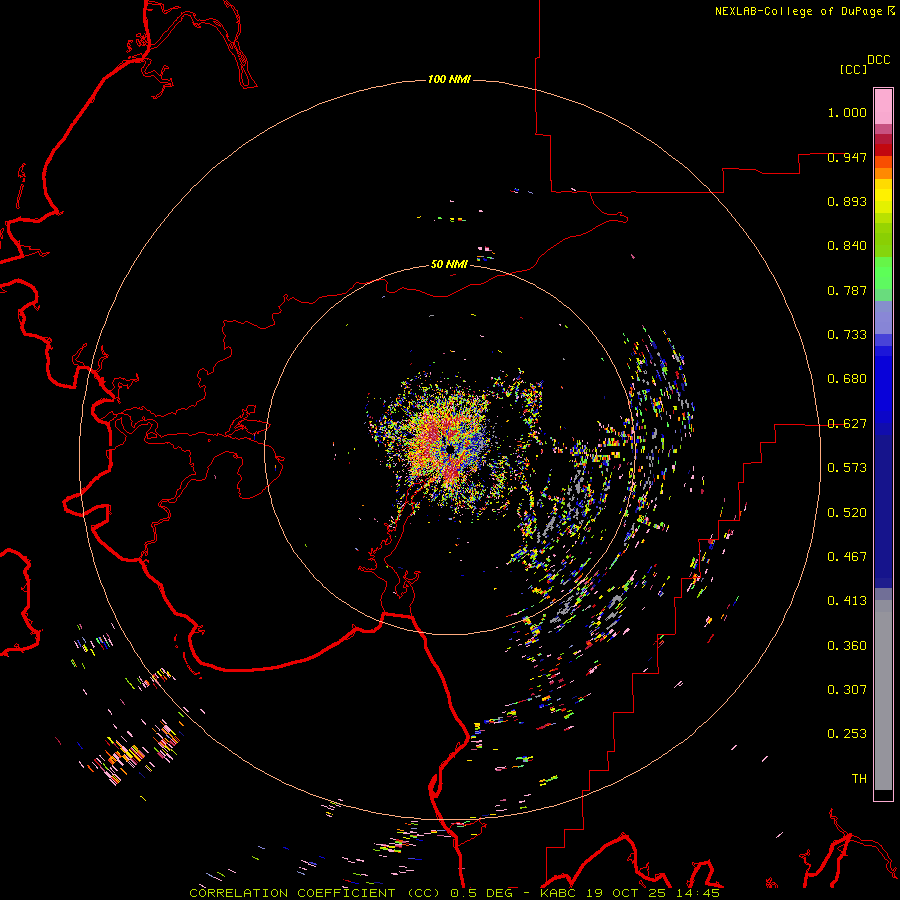Click the 0.413 scale value
The image size is (900, 900).
pyautogui.click(x=847, y=601)
